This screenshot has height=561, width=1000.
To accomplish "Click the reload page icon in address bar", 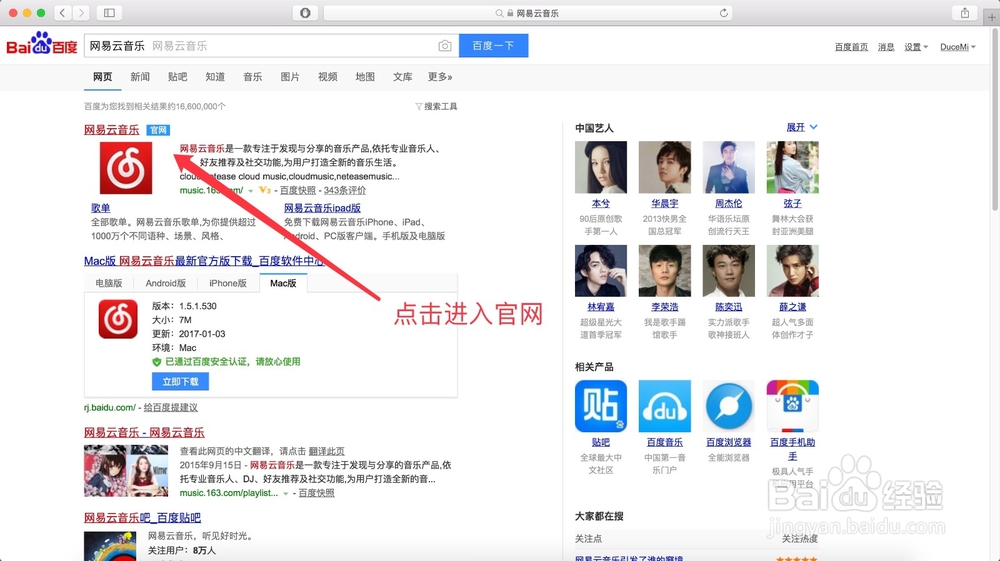I will pyautogui.click(x=723, y=13).
